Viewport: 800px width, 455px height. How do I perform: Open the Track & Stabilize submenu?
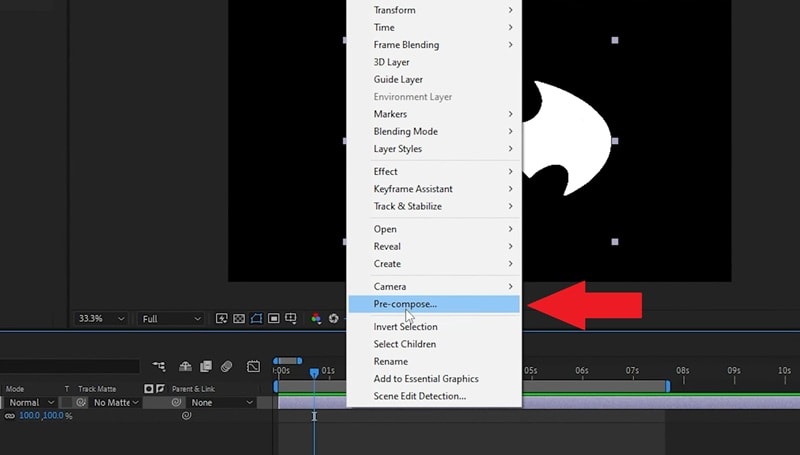coord(434,207)
